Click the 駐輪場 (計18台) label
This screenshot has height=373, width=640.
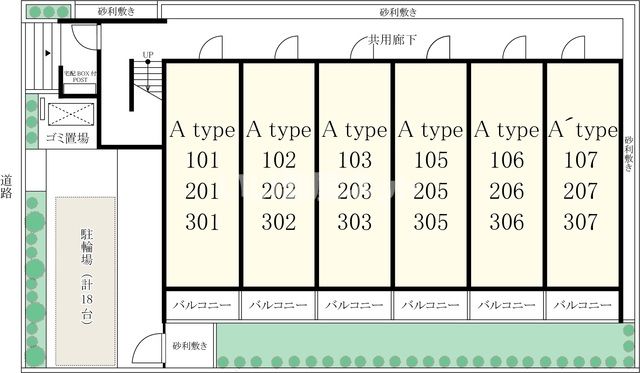click(x=87, y=277)
